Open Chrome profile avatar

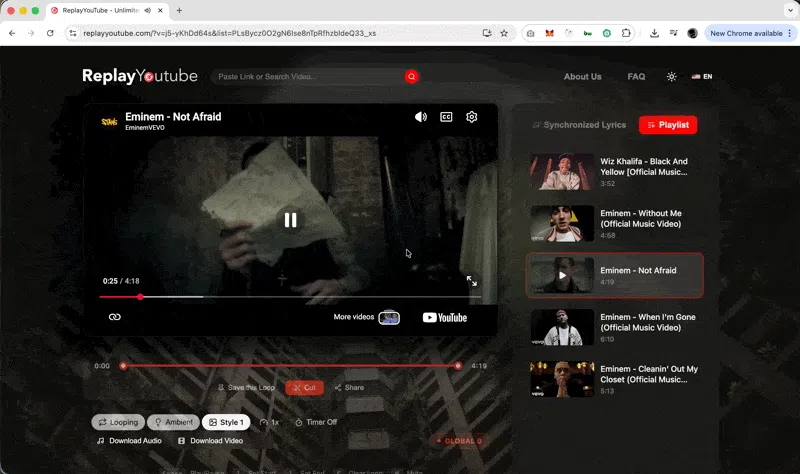692,33
